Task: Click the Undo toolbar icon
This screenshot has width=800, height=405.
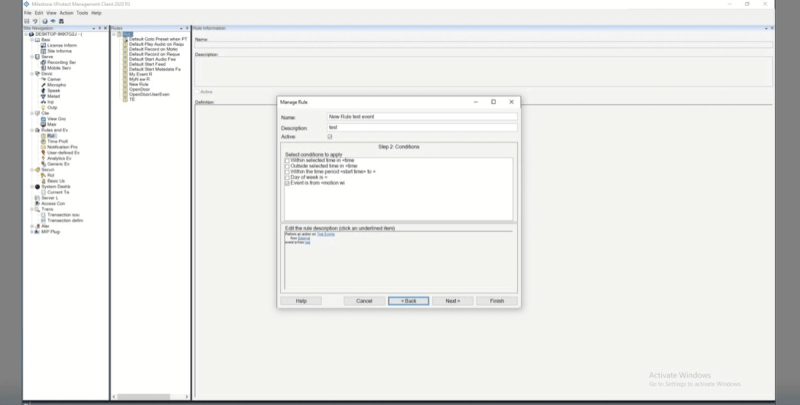Action: pyautogui.click(x=35, y=21)
